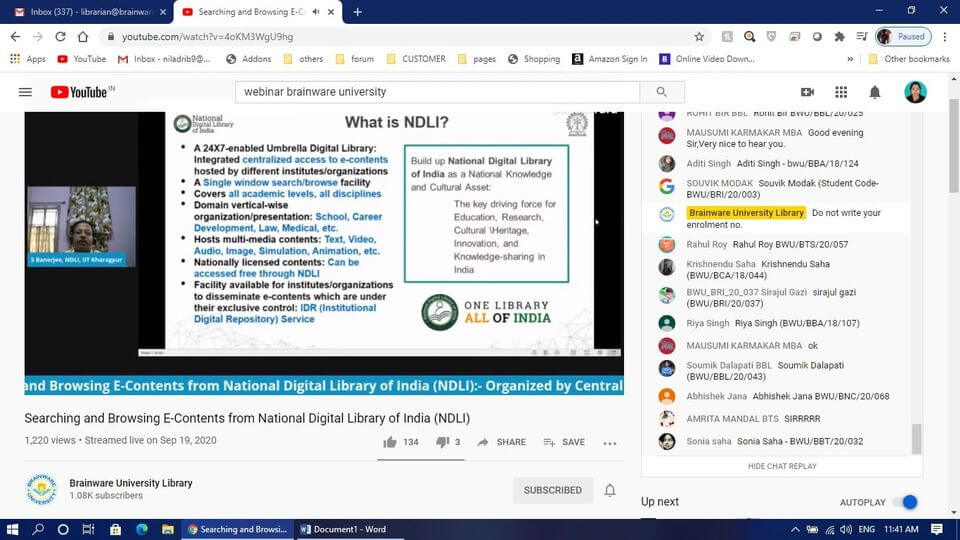
Task: Click the channel notification bell next to Subscribed
Action: 610,490
